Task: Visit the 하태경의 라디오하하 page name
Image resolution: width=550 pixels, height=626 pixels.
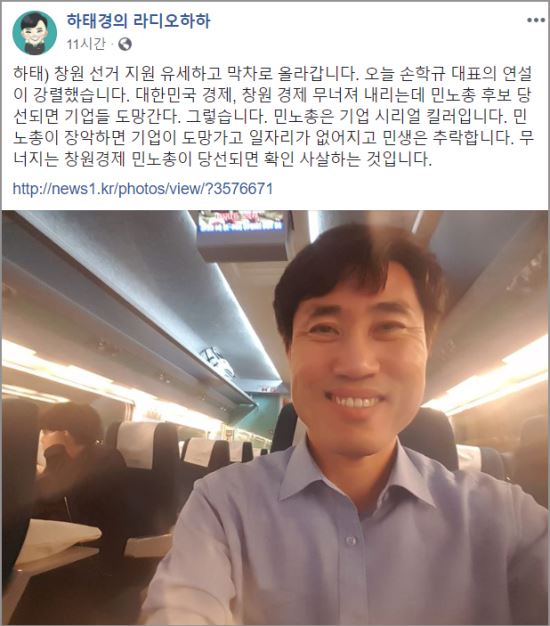Action: click(138, 21)
